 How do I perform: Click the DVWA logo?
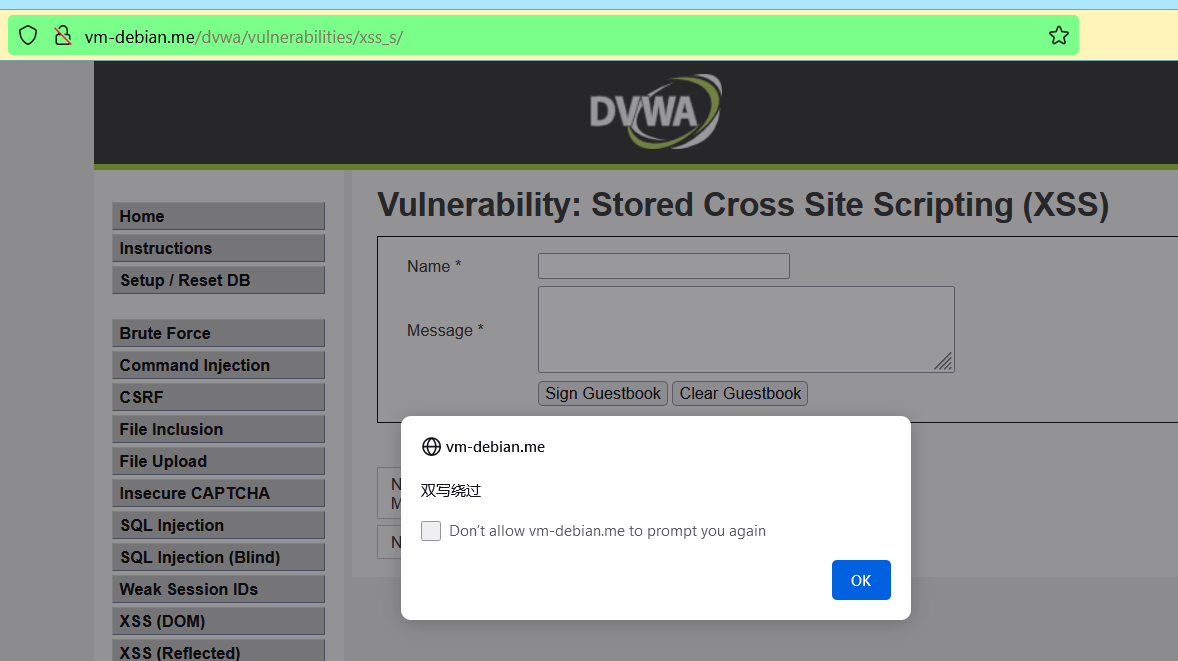655,111
